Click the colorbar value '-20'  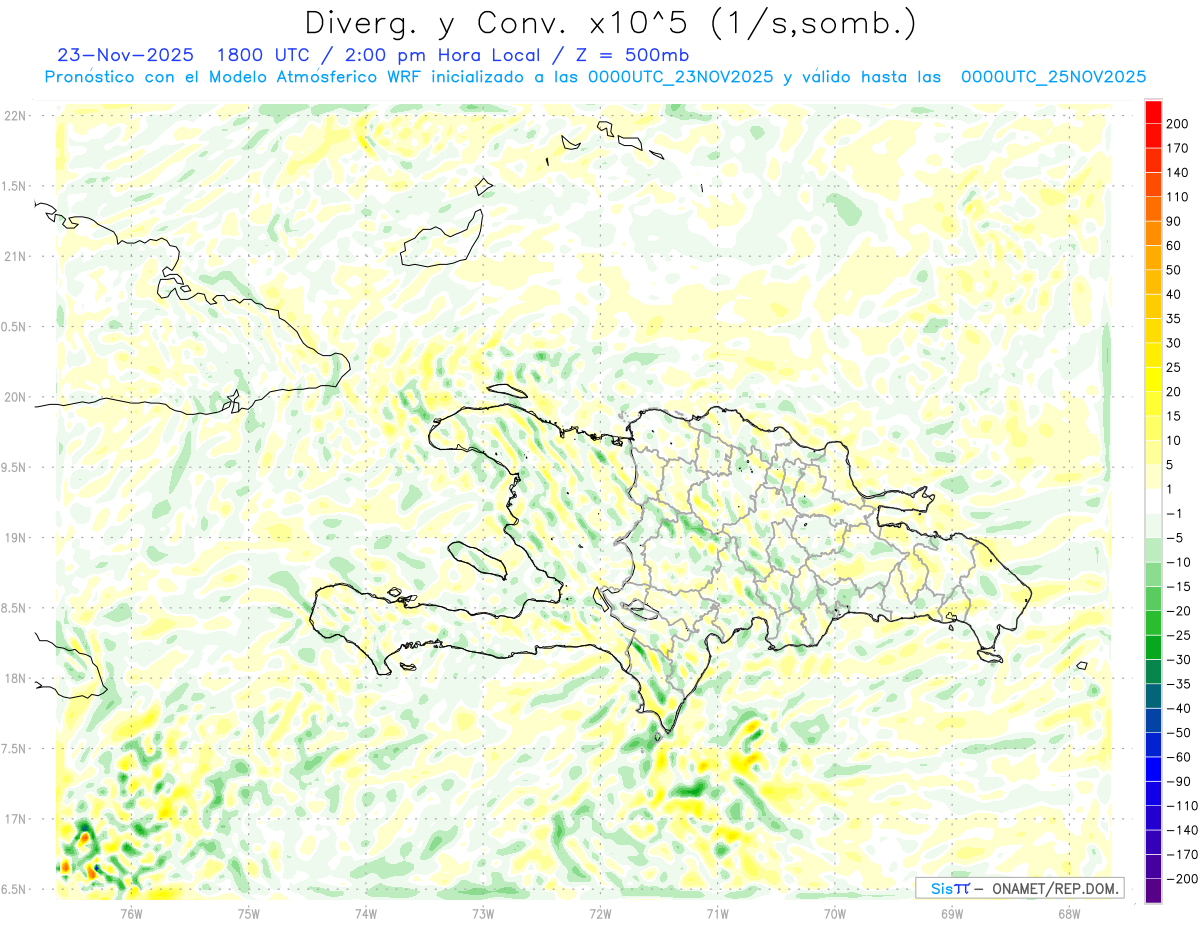point(1178,610)
